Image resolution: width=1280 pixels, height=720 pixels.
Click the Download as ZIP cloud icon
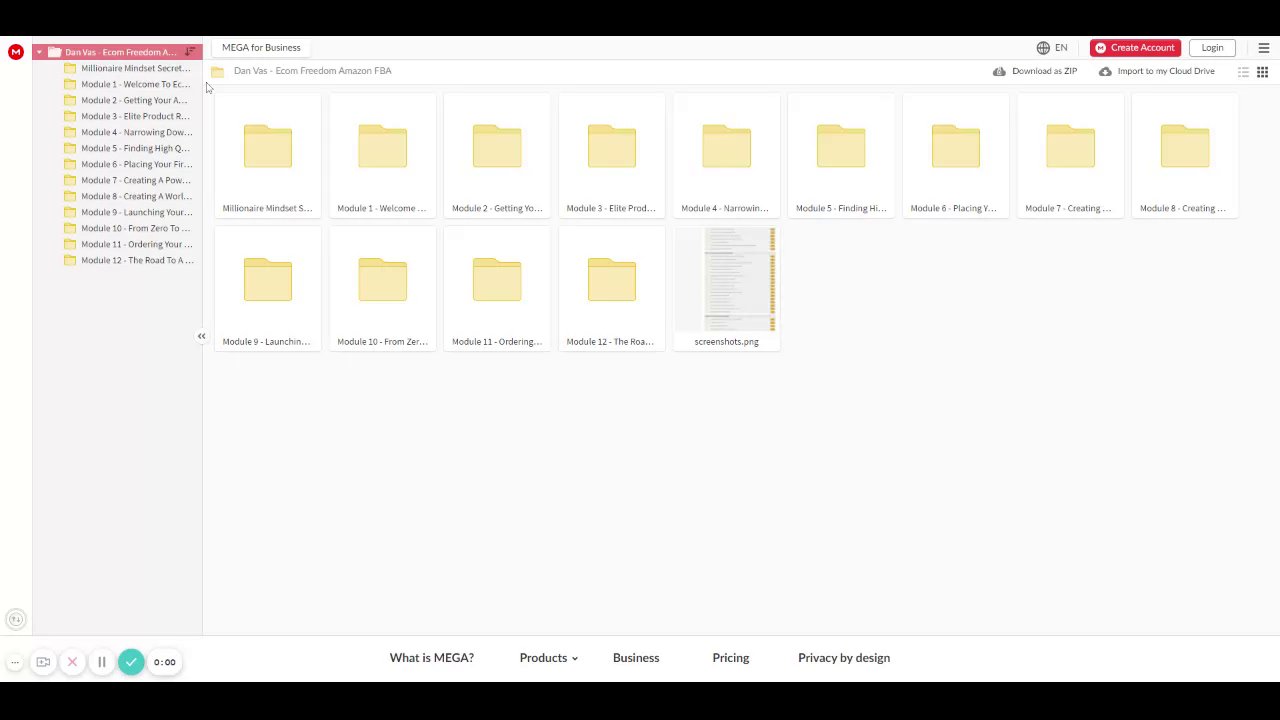tap(999, 72)
